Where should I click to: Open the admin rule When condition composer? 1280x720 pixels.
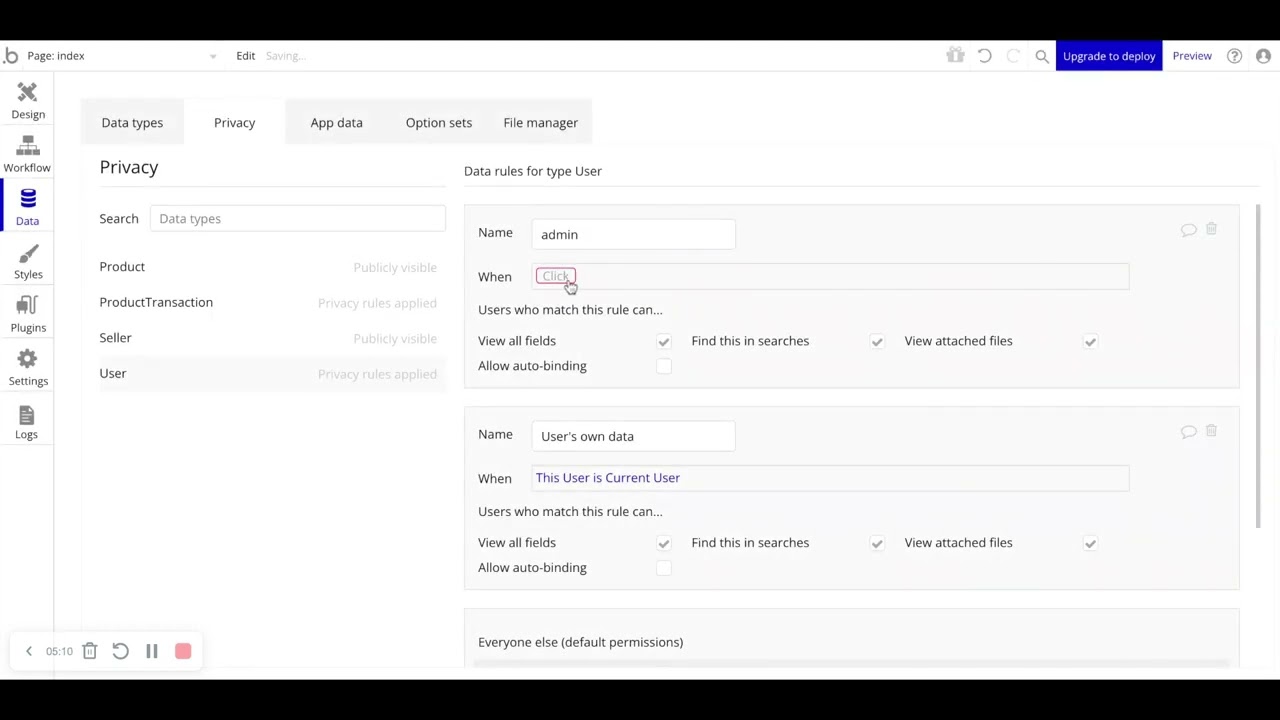pos(830,276)
